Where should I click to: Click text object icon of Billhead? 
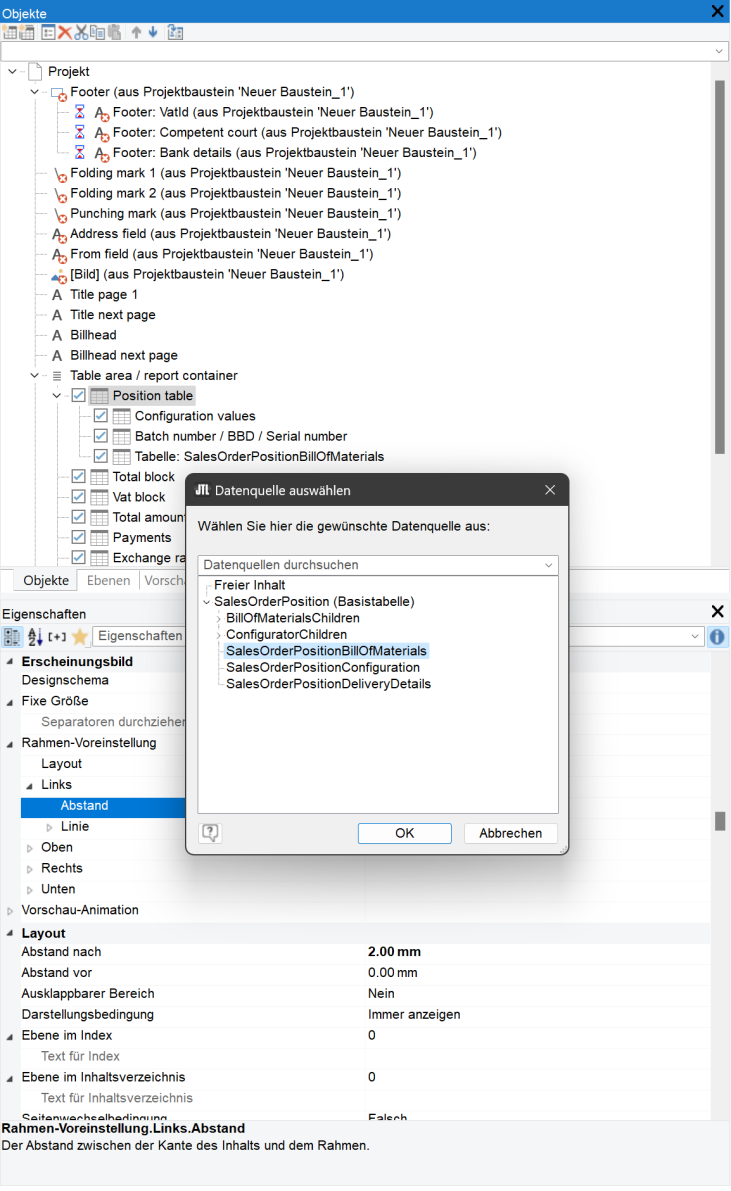(x=57, y=336)
